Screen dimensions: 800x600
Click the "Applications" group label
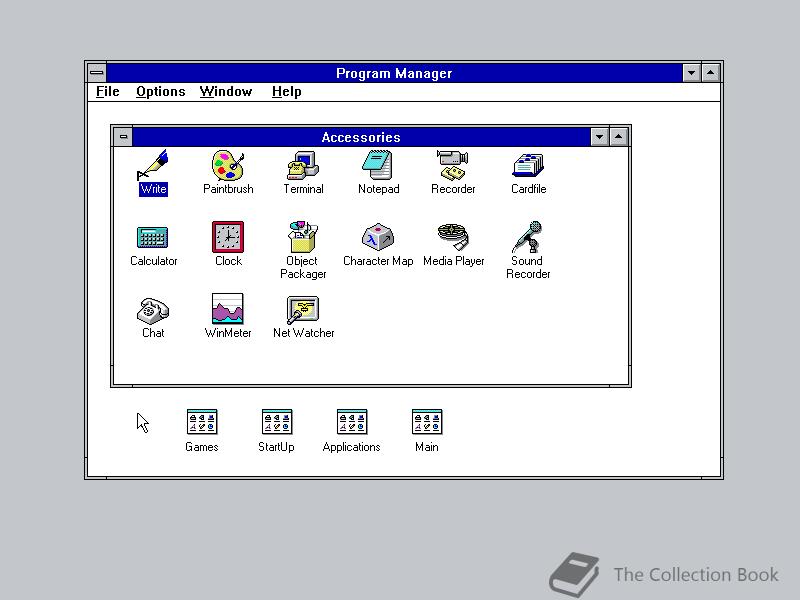click(352, 447)
